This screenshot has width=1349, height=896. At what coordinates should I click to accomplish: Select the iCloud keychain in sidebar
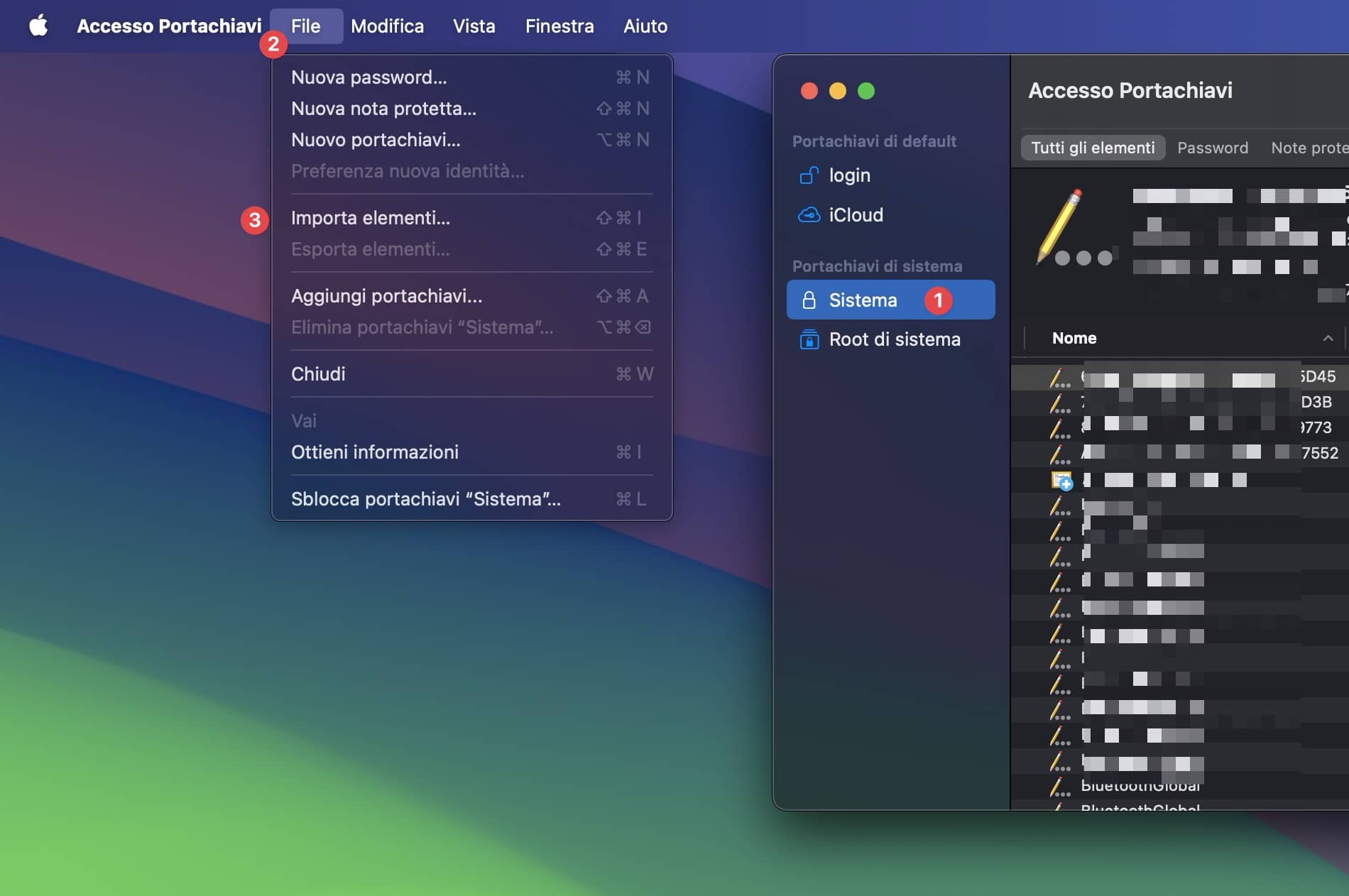click(890, 215)
